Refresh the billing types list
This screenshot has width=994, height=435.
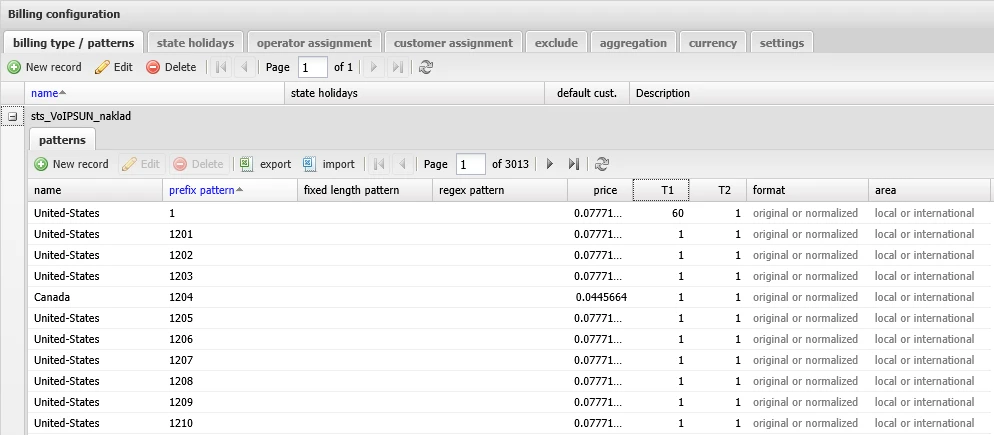426,67
